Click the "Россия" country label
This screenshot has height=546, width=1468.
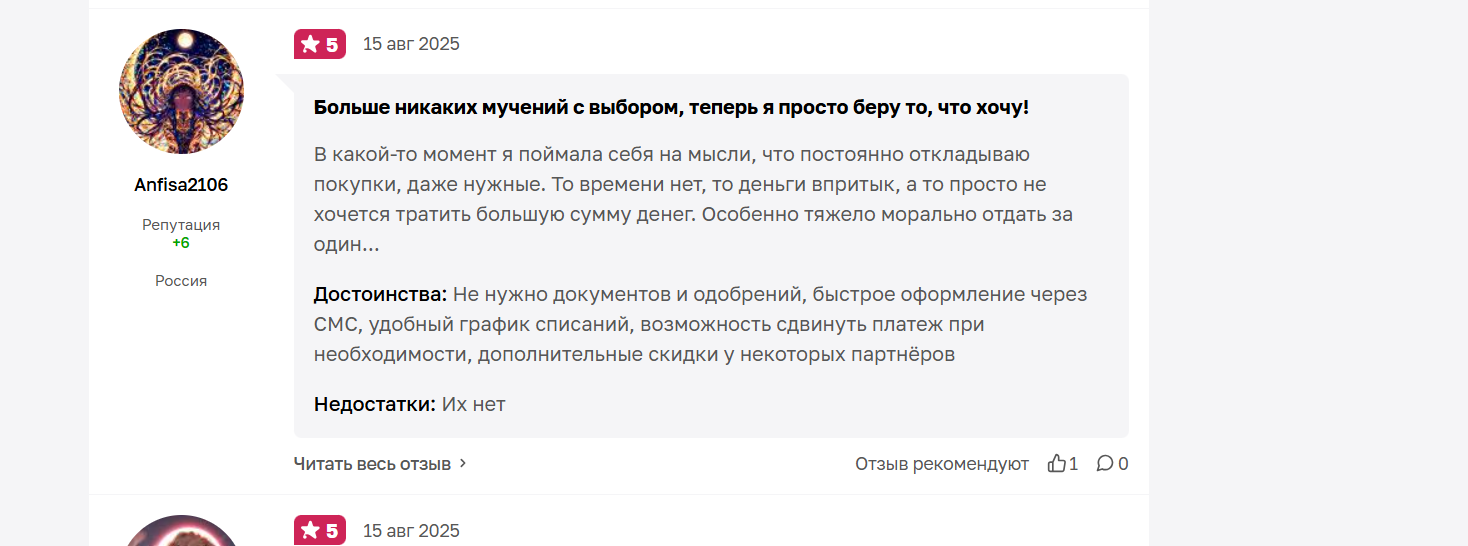coord(181,281)
